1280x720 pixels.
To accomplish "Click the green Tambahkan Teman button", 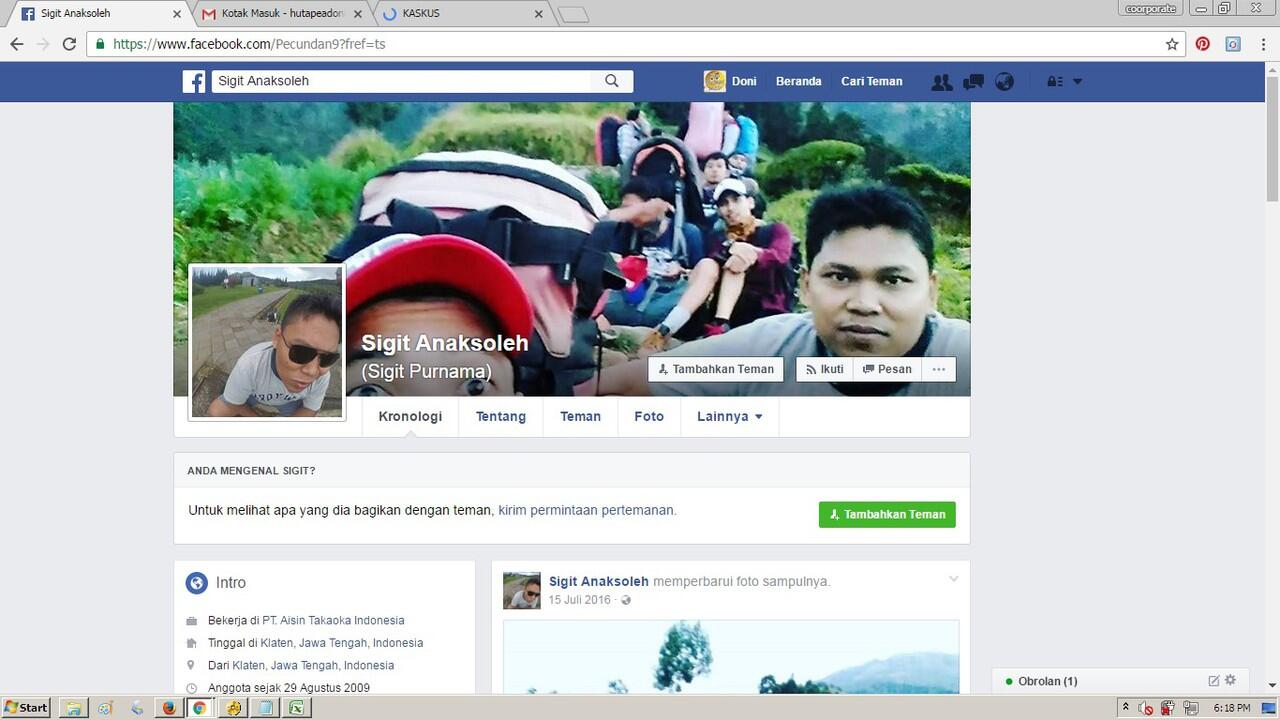I will coord(887,514).
